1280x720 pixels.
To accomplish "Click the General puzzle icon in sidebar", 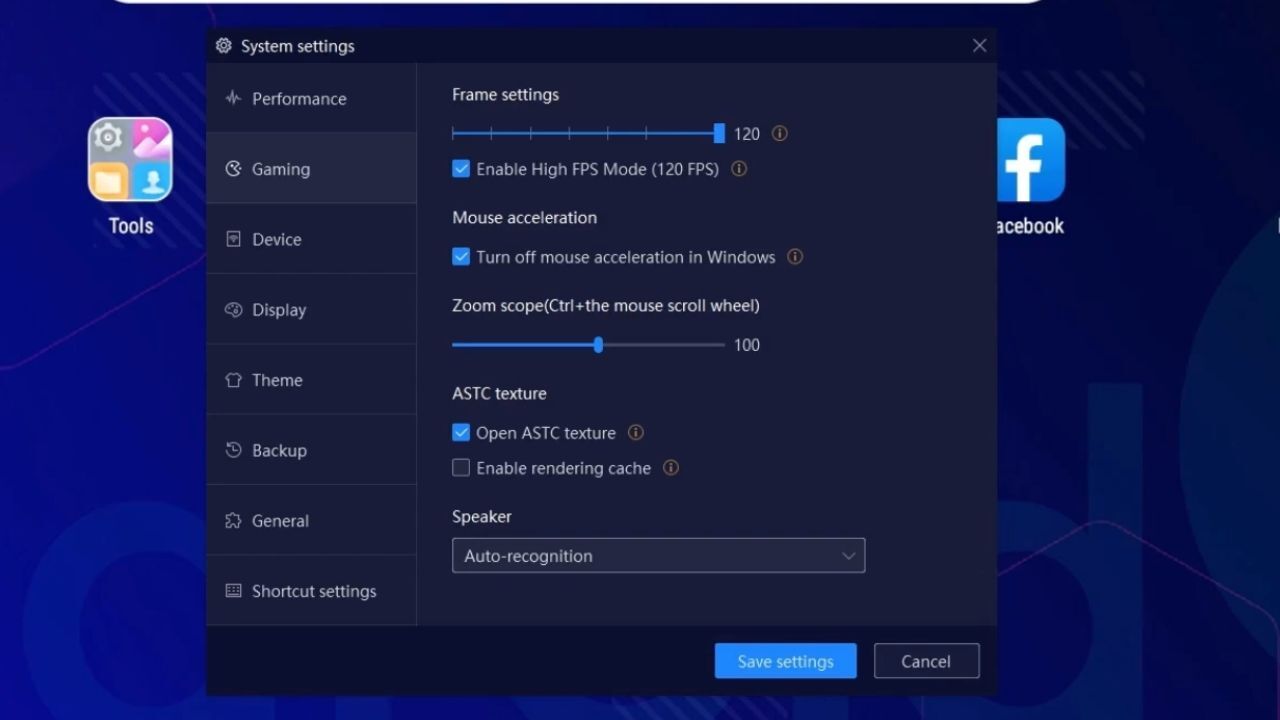I will click(233, 521).
